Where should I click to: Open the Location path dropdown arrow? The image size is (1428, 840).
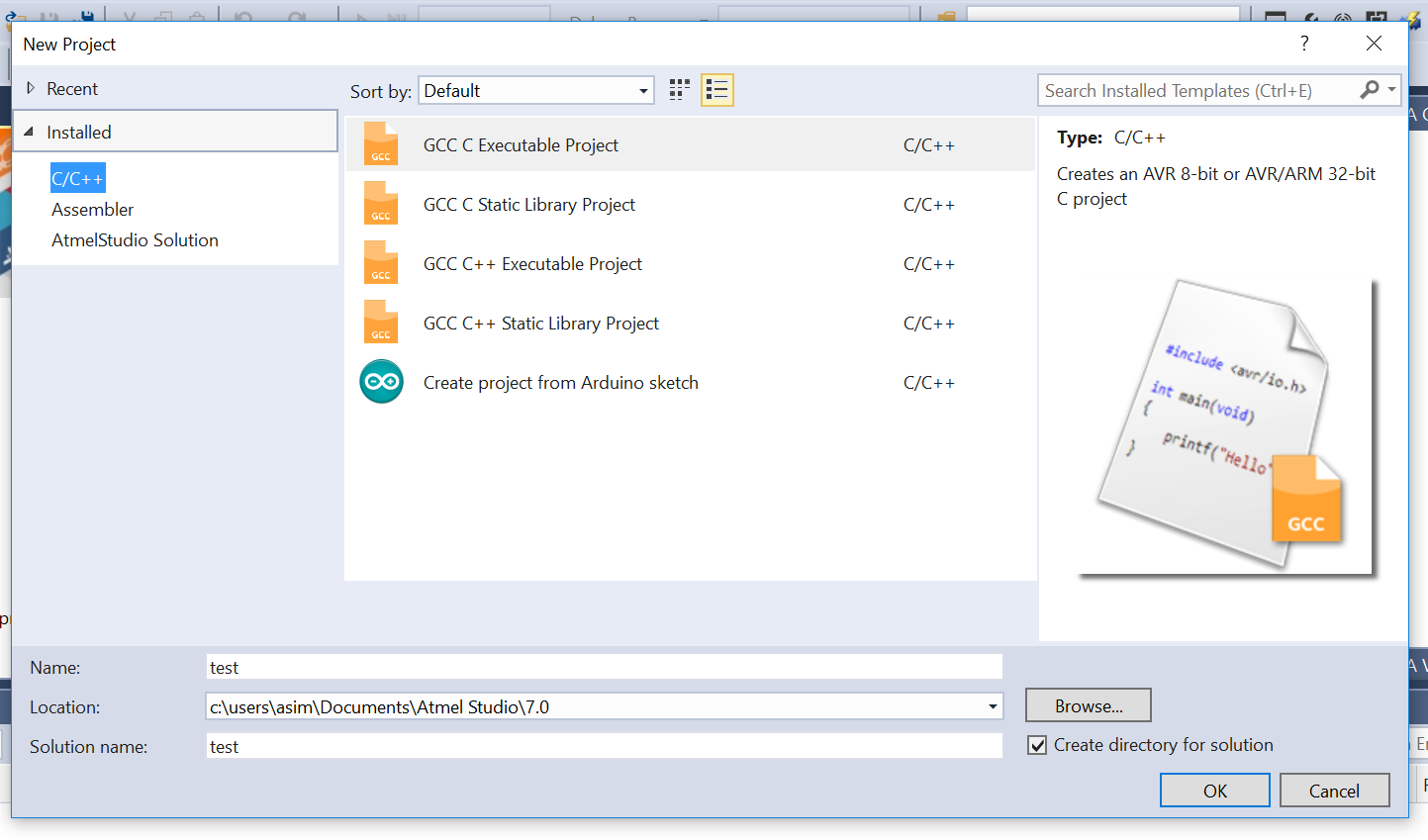coord(993,706)
